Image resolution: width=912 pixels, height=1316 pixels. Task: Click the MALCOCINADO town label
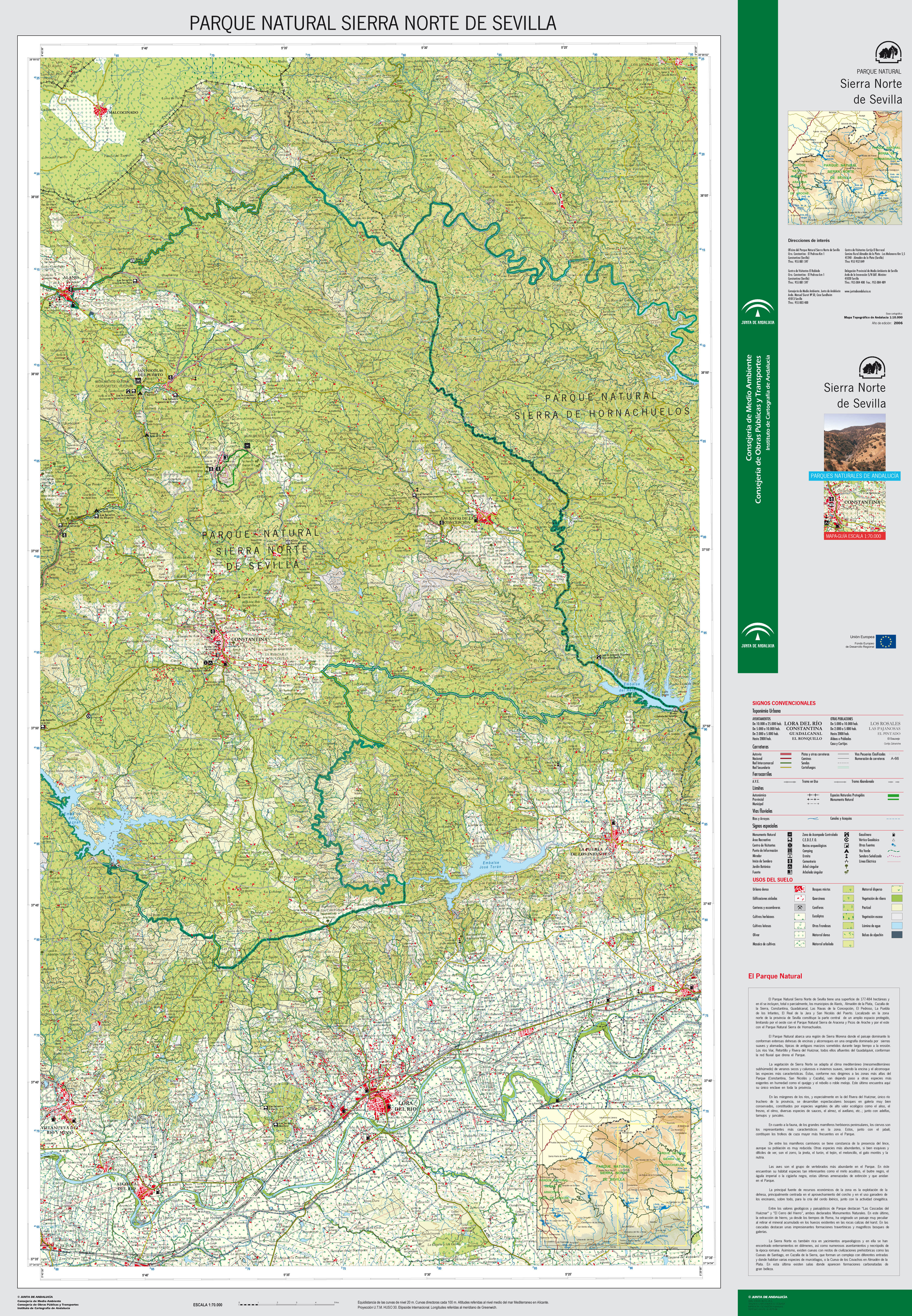pos(123,112)
